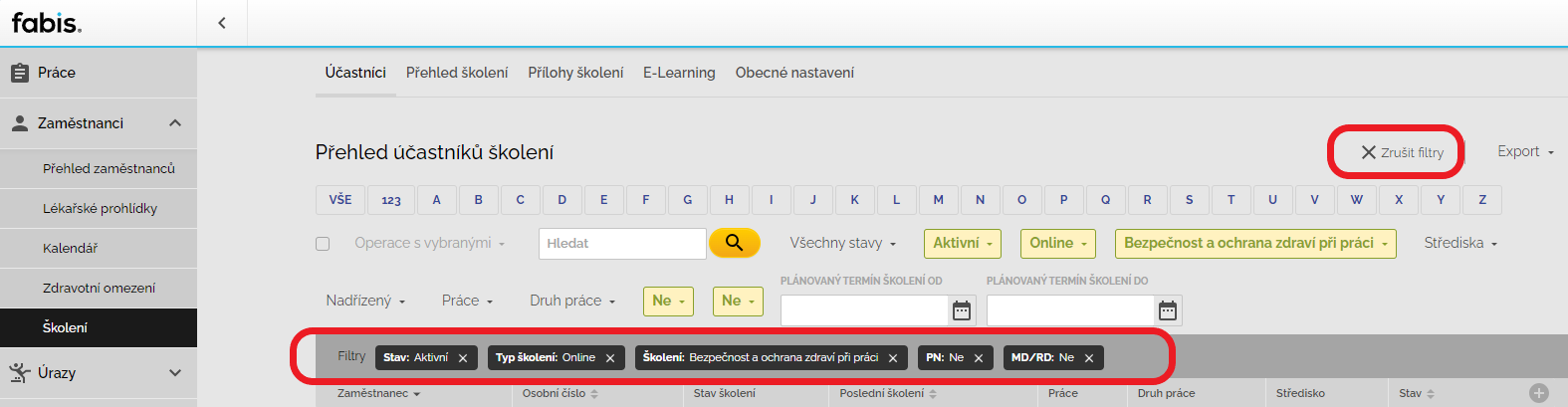Open calendar picker for plánovaný termín od
The image size is (1568, 407).
coord(962,310)
